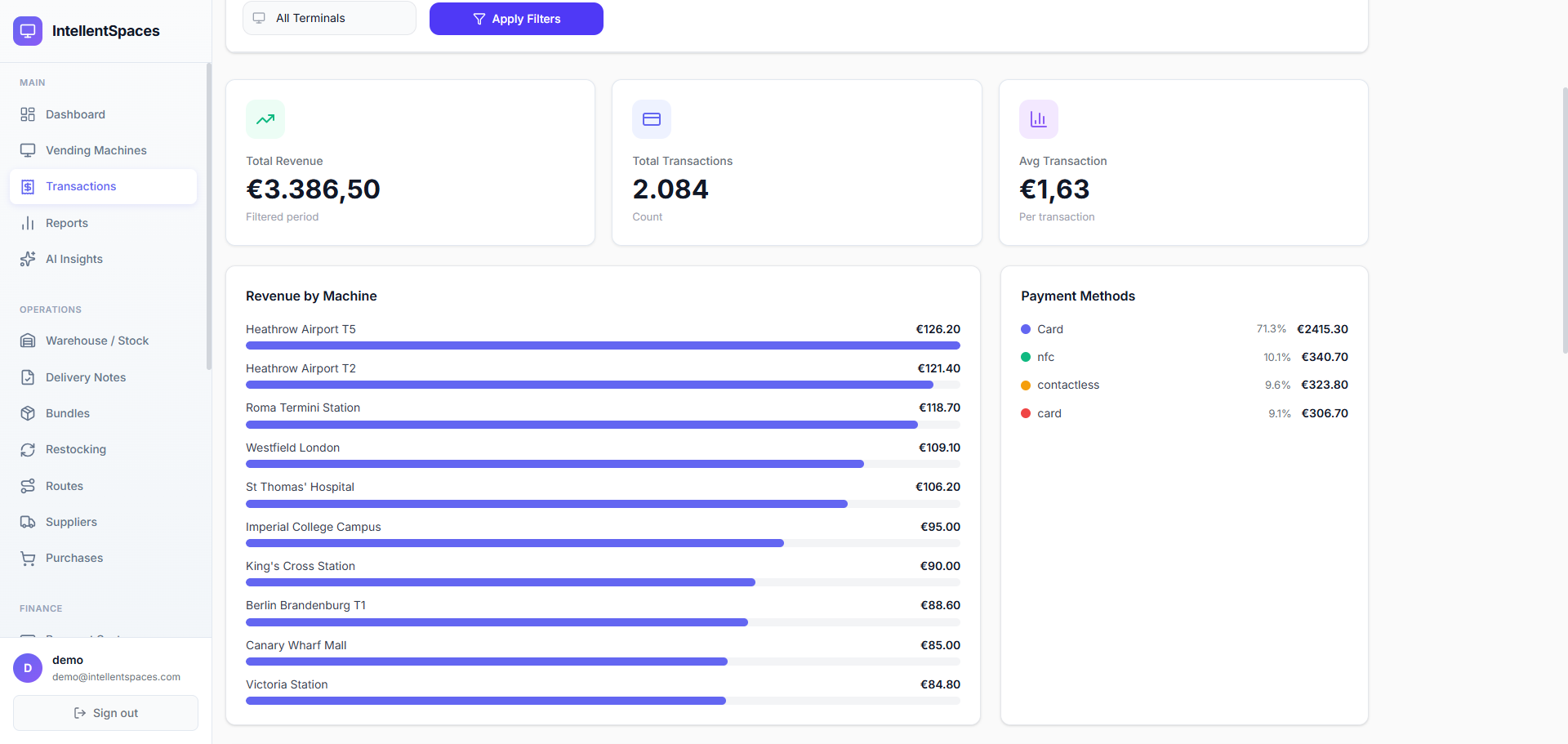
Task: Open the All Terminals dropdown
Action: (x=329, y=18)
